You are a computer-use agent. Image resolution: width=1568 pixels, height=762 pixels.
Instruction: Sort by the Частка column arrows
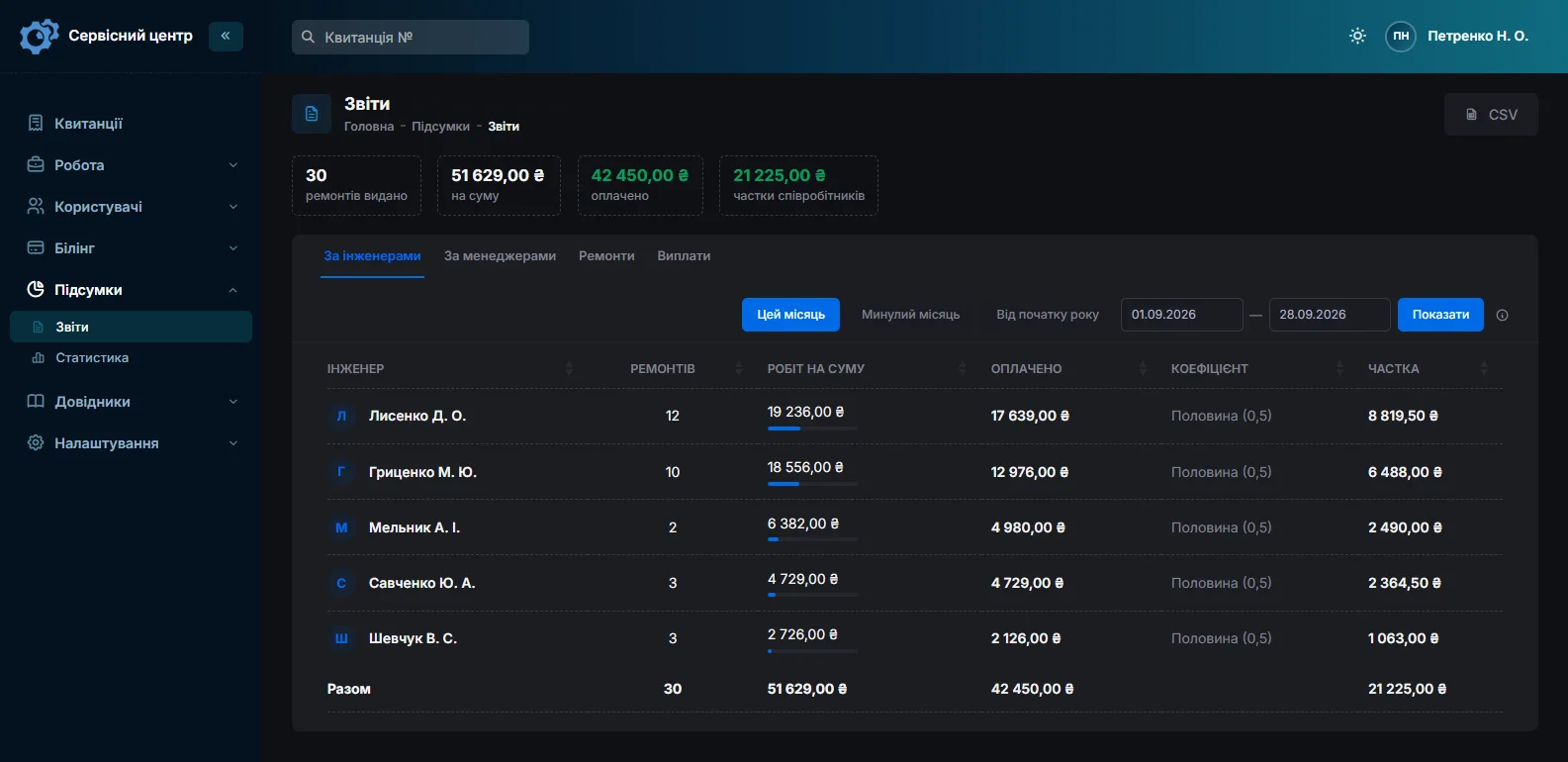click(x=1484, y=368)
